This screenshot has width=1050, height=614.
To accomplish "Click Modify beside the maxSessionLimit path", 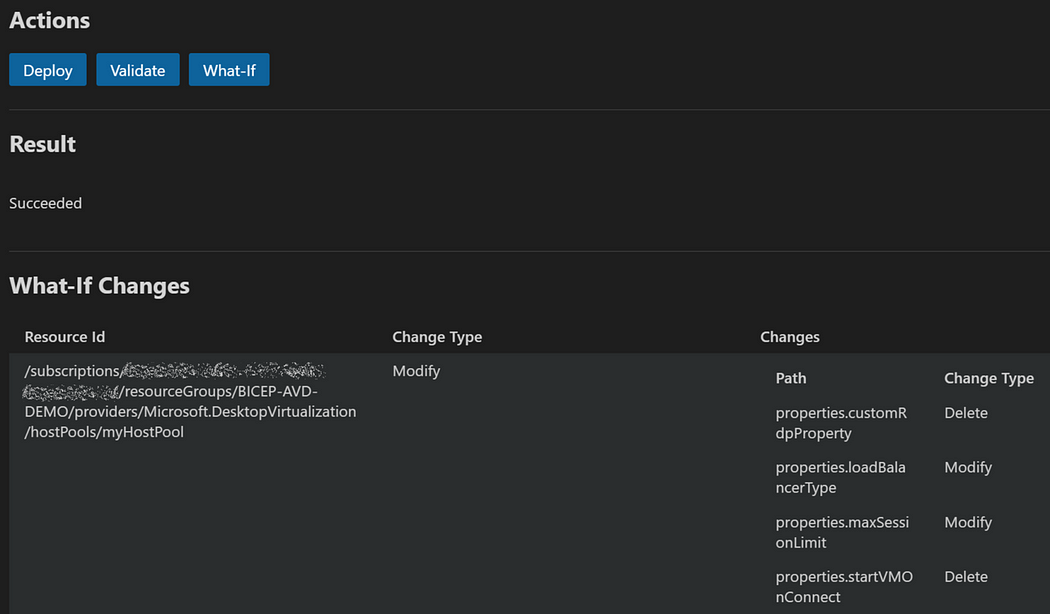I will 968,522.
